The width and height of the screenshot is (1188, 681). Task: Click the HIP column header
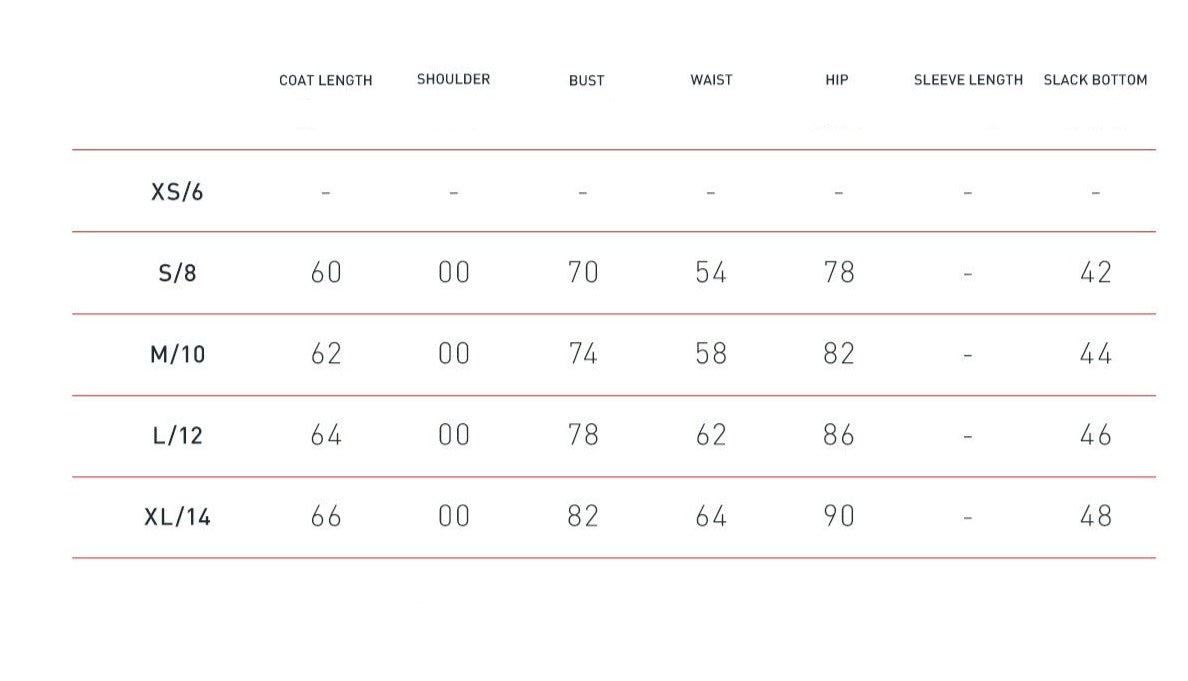click(837, 79)
